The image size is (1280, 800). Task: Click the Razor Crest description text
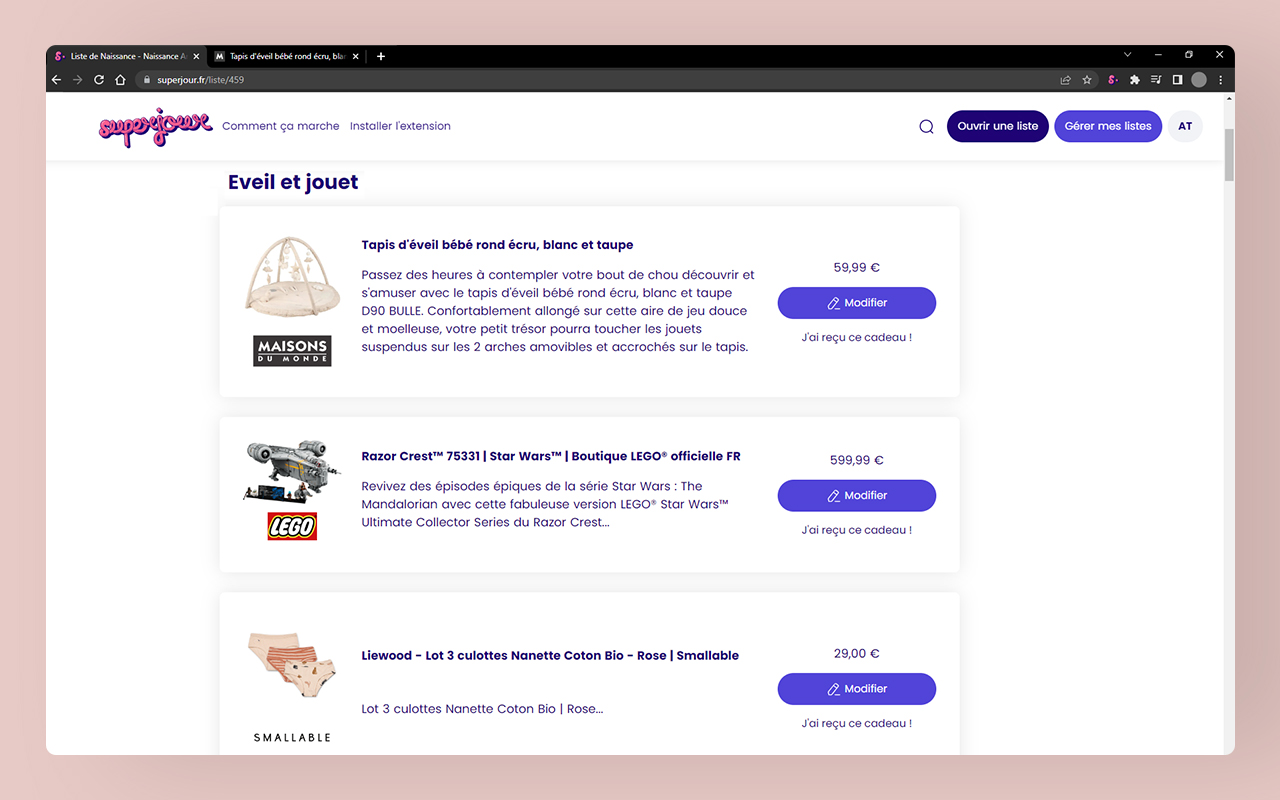545,504
